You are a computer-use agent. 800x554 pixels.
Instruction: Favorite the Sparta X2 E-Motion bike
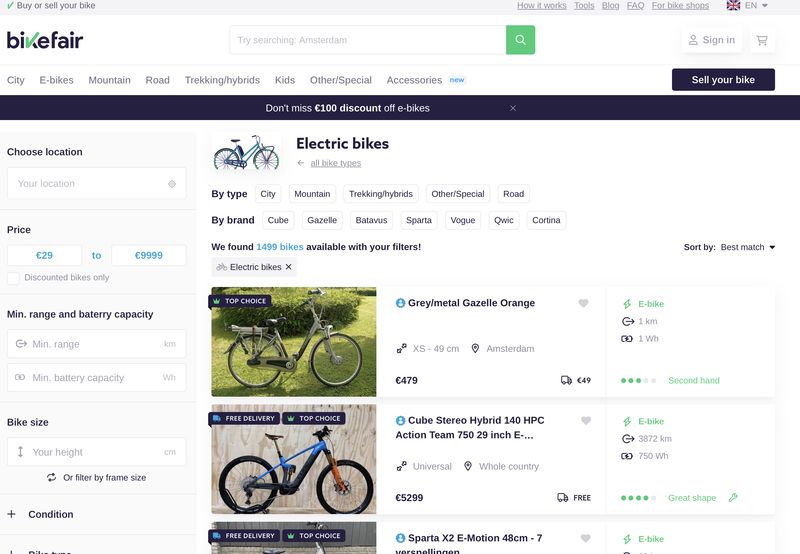click(x=586, y=538)
